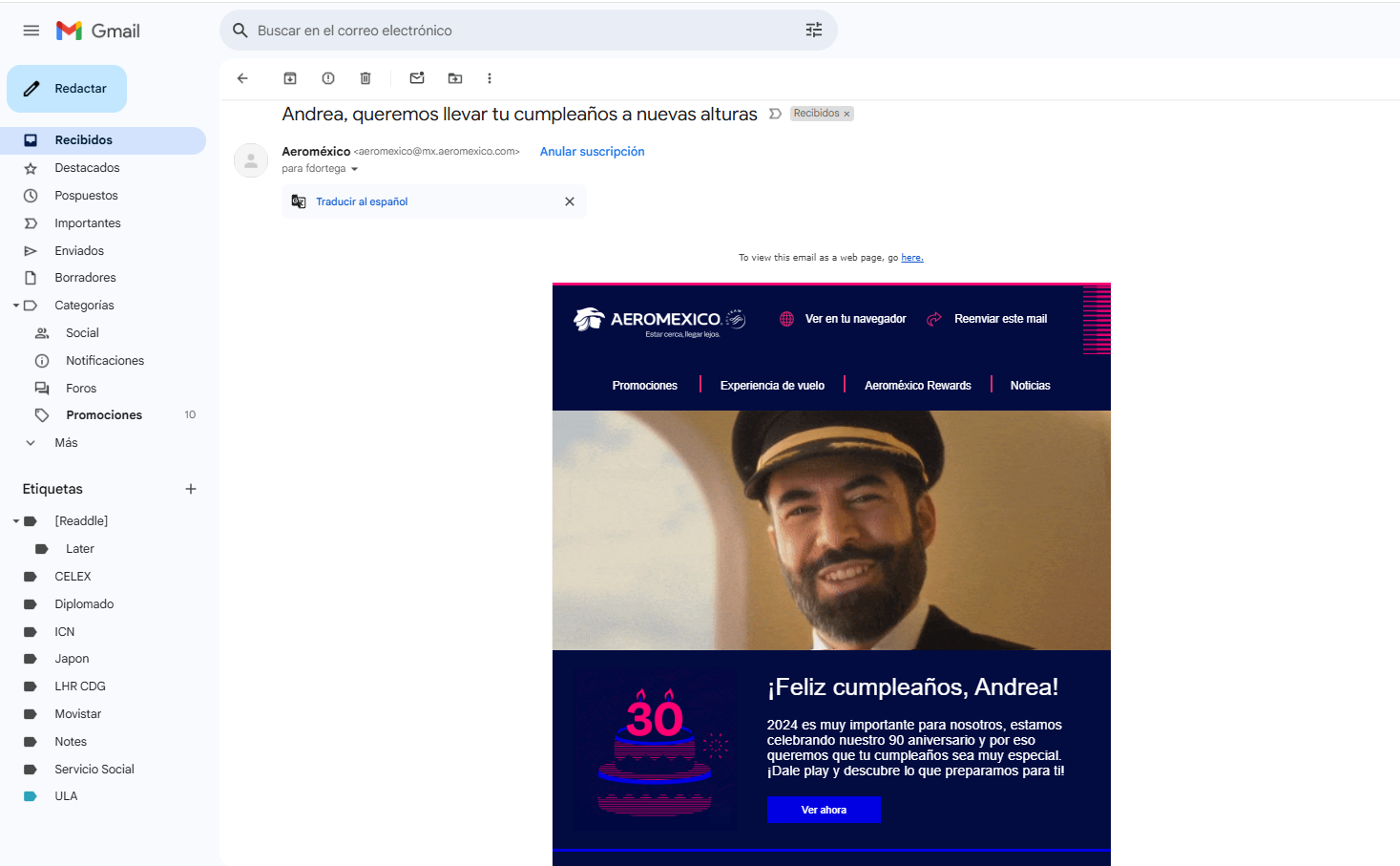The height and width of the screenshot is (866, 1400).
Task: Click the Anular suscripción link
Action: pos(592,152)
